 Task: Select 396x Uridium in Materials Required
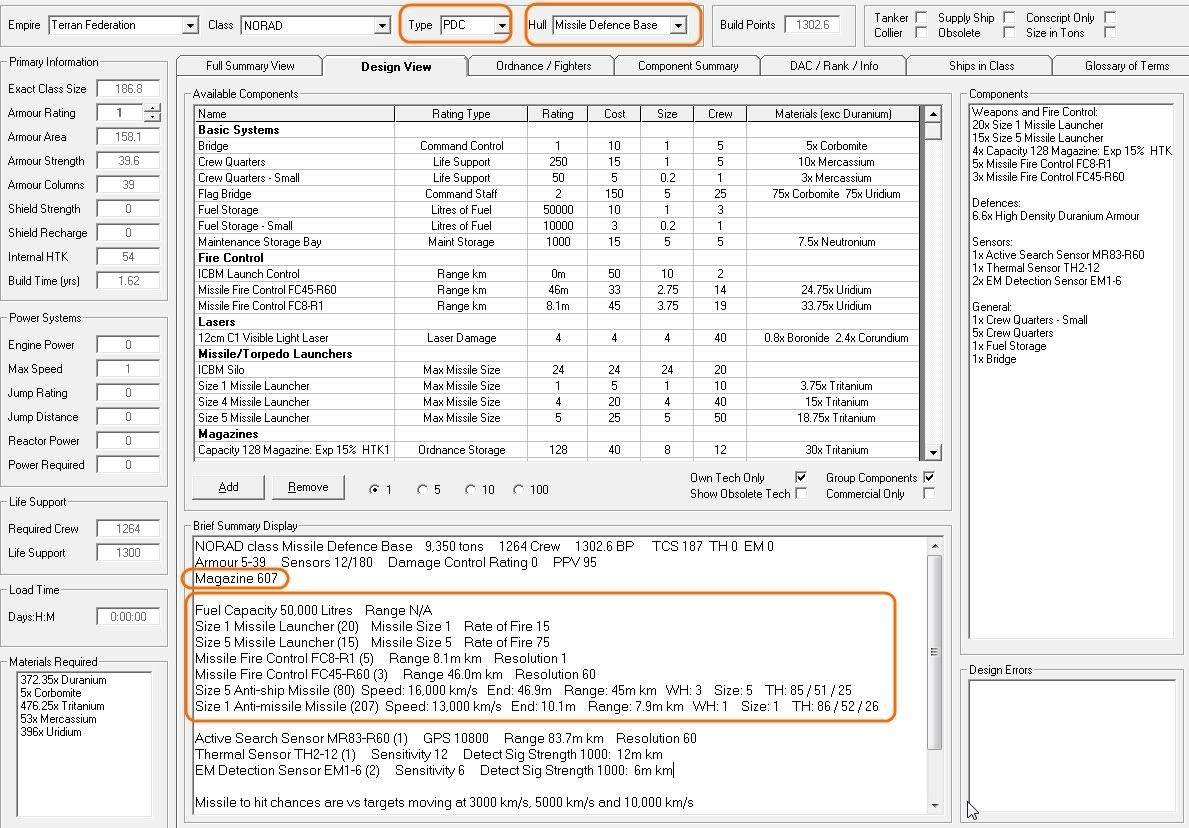(50, 732)
